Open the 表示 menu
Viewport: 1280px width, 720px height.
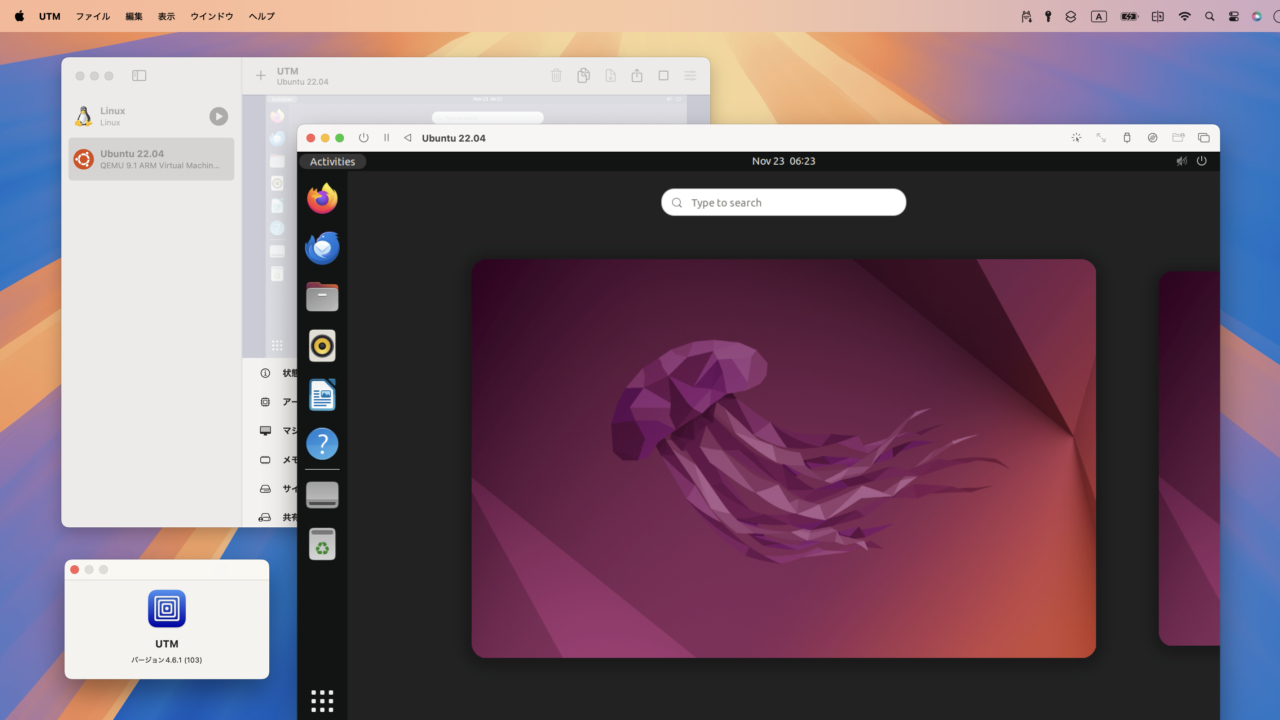(166, 16)
